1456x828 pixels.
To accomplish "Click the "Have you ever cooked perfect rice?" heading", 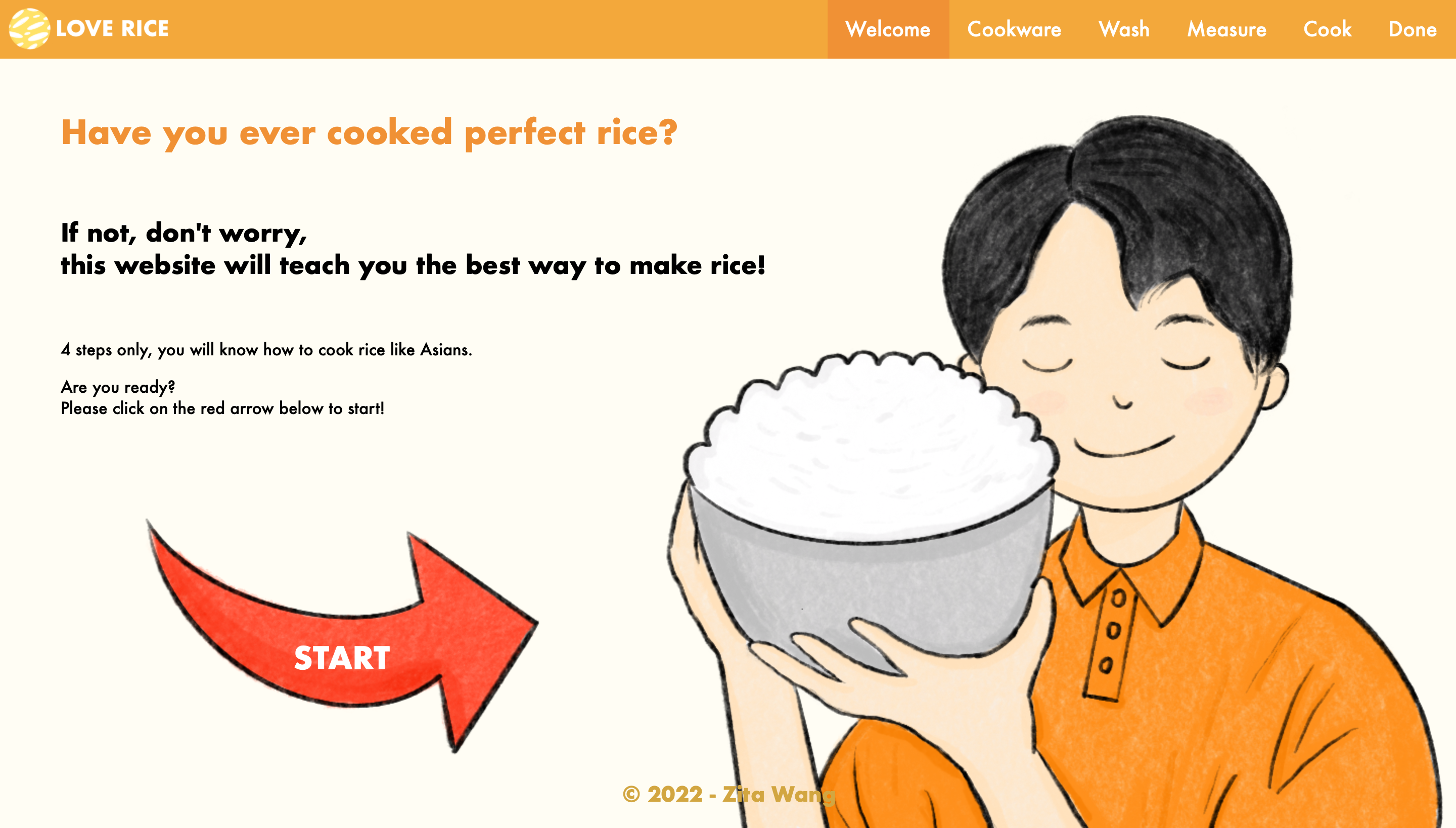I will [x=369, y=133].
